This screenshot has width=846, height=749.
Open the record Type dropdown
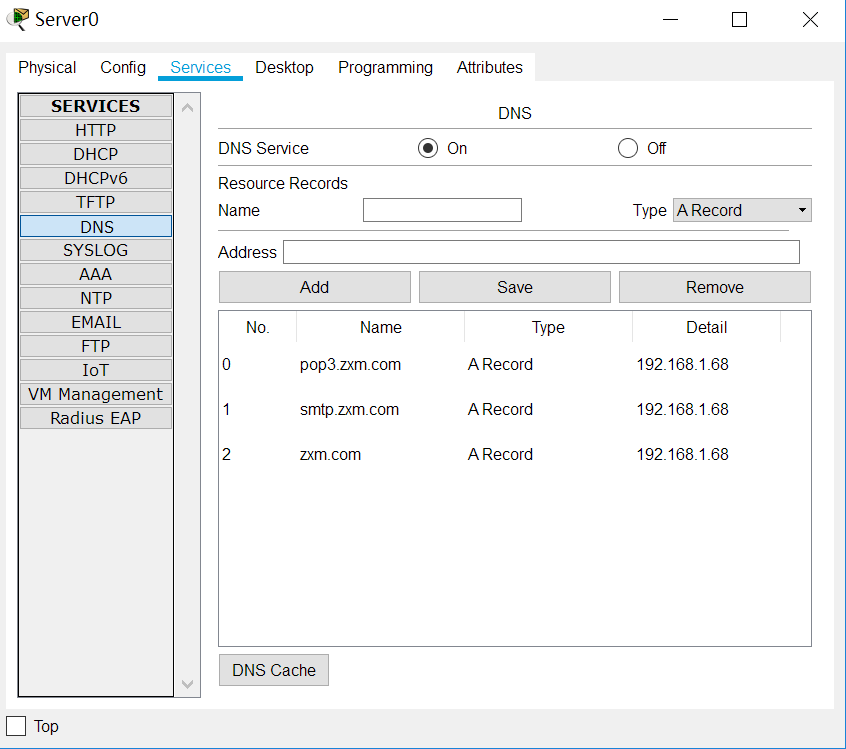pyautogui.click(x=742, y=210)
